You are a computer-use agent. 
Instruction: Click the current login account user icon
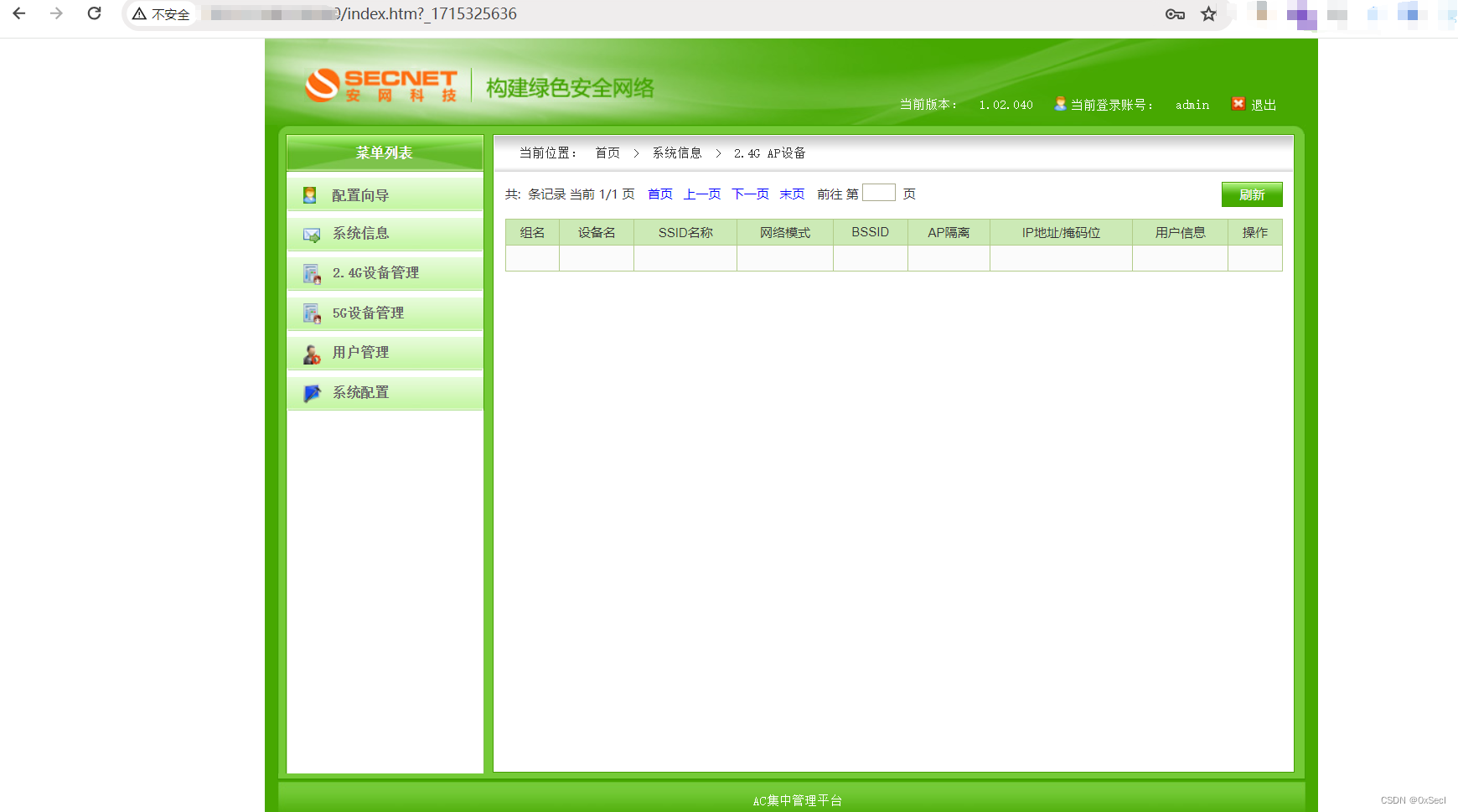pos(1060,104)
